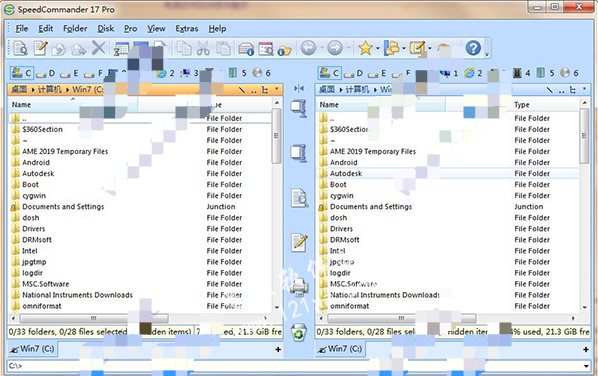Image resolution: width=598 pixels, height=376 pixels.
Task: Sort right panel by Type header
Action: (522, 104)
